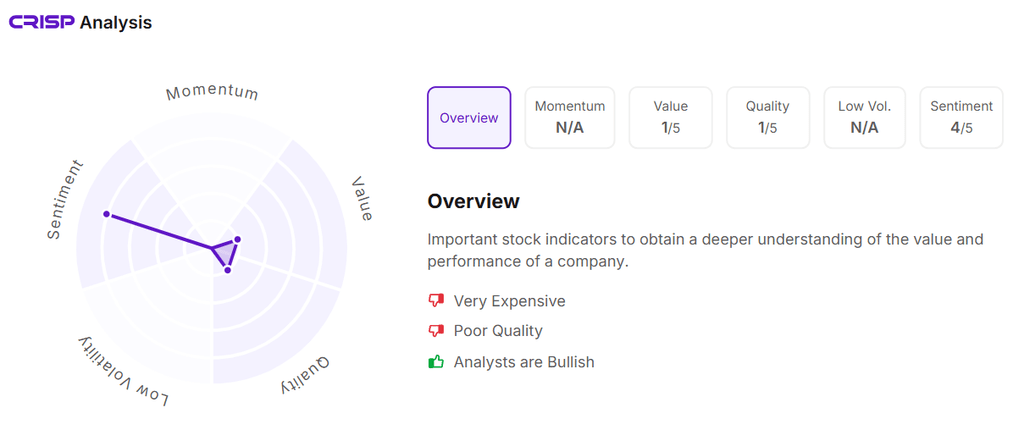Click the Value axis label on the radar
Viewport: 1024px width, 423px height.
tap(361, 199)
